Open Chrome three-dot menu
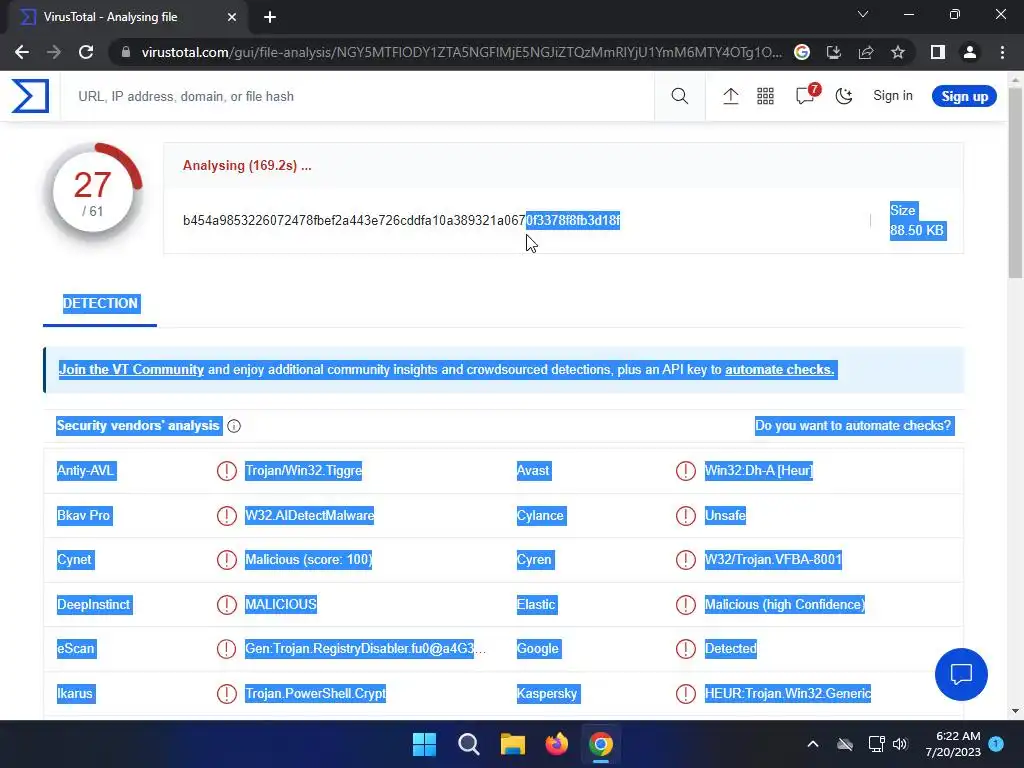Viewport: 1024px width, 768px height. pyautogui.click(x=1002, y=52)
